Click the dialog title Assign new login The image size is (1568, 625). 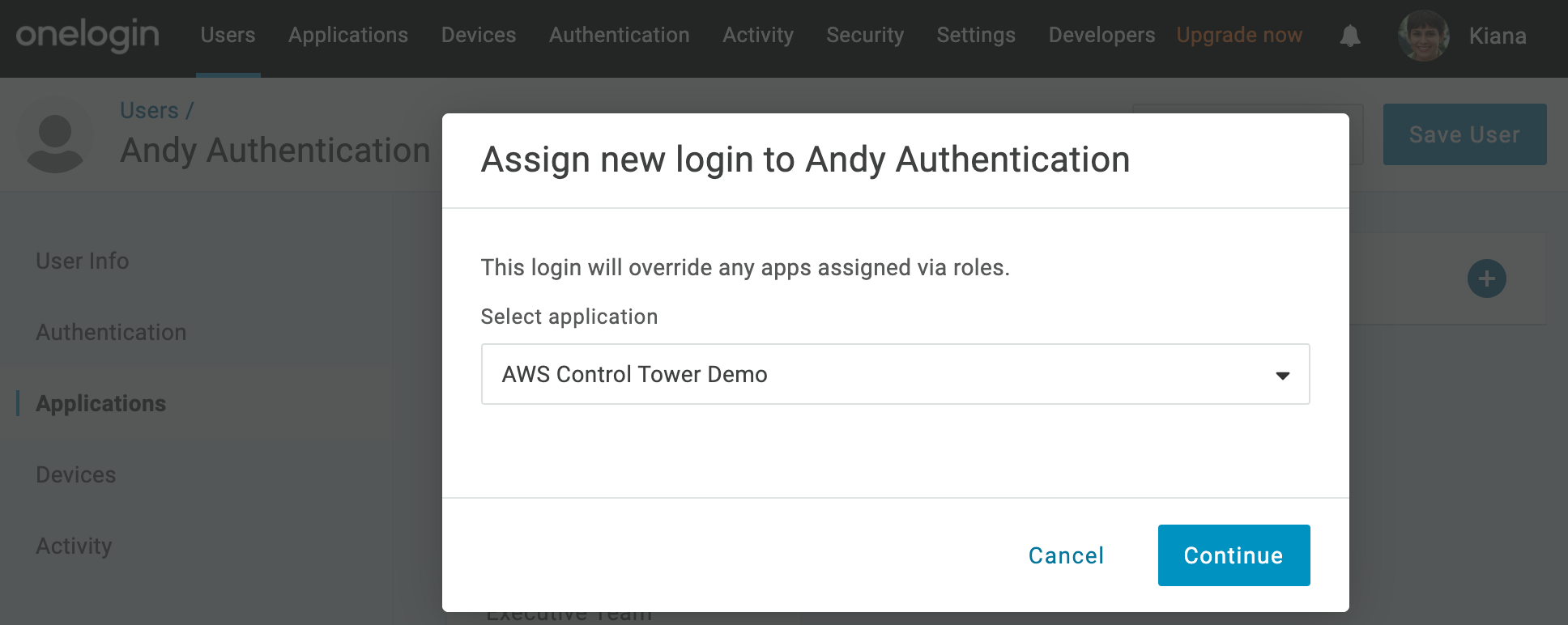[805, 159]
